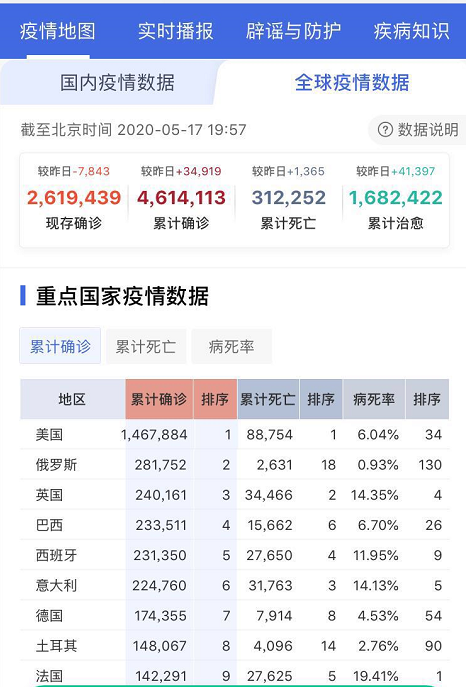Click the 地区 column header
Image resolution: width=466 pixels, height=687 pixels.
point(72,399)
